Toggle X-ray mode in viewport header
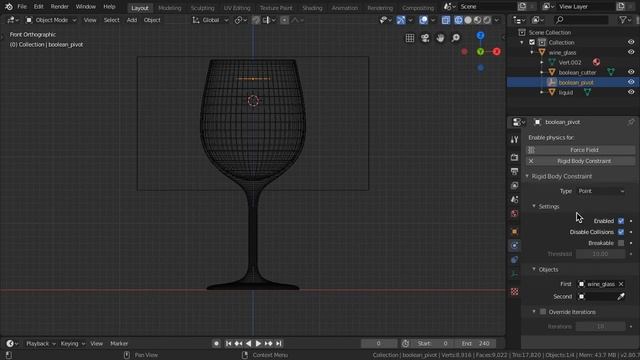This screenshot has width=640, height=360. coord(446,20)
